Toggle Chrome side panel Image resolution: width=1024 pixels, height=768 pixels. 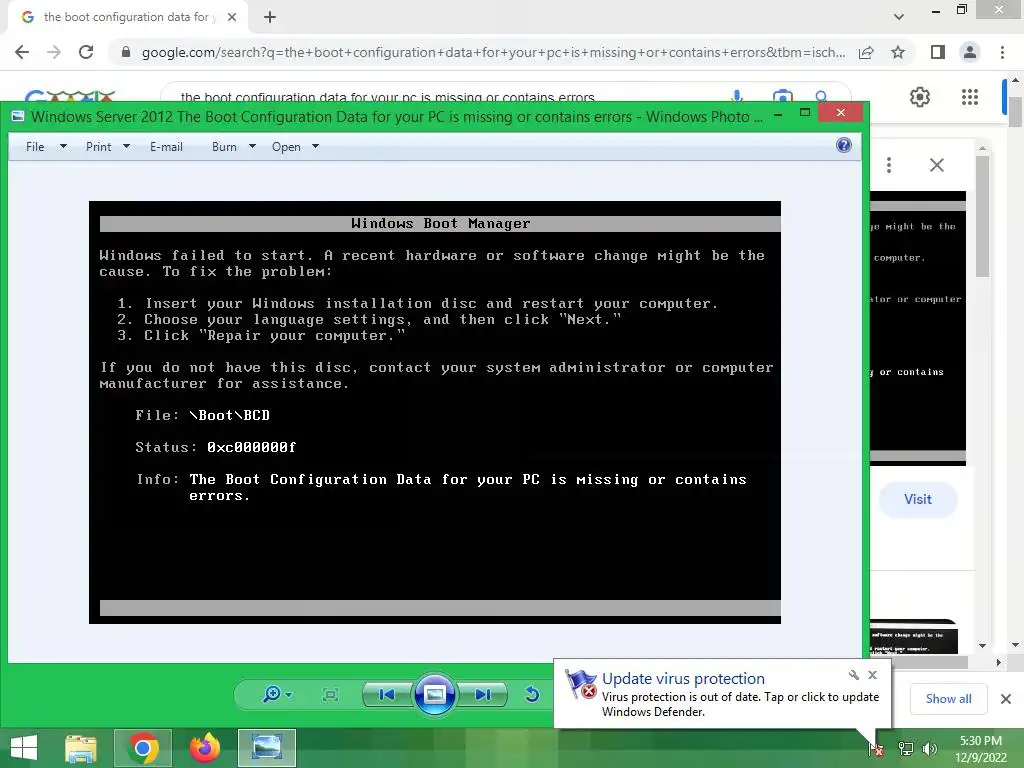[938, 52]
